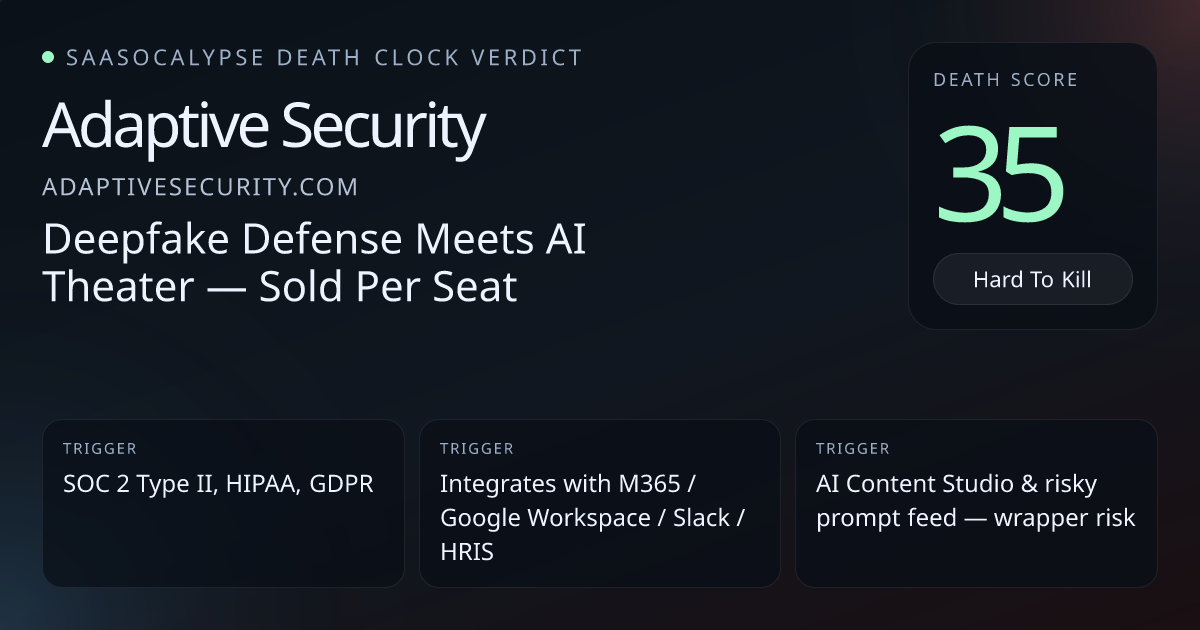Click the Hard To Kill badge
The height and width of the screenshot is (630, 1200).
click(1032, 279)
